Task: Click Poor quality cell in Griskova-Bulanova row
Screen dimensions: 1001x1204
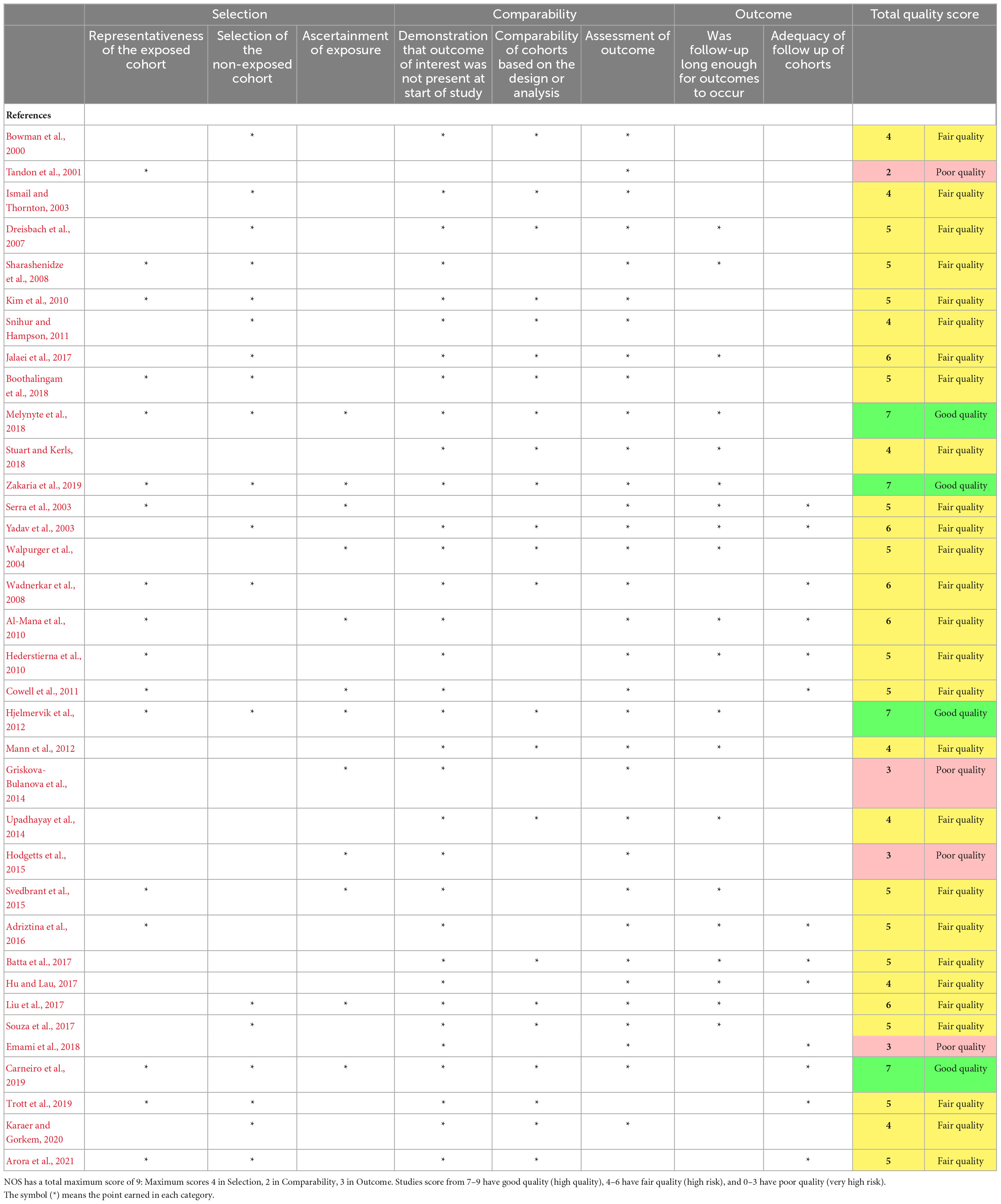Action: tap(960, 784)
